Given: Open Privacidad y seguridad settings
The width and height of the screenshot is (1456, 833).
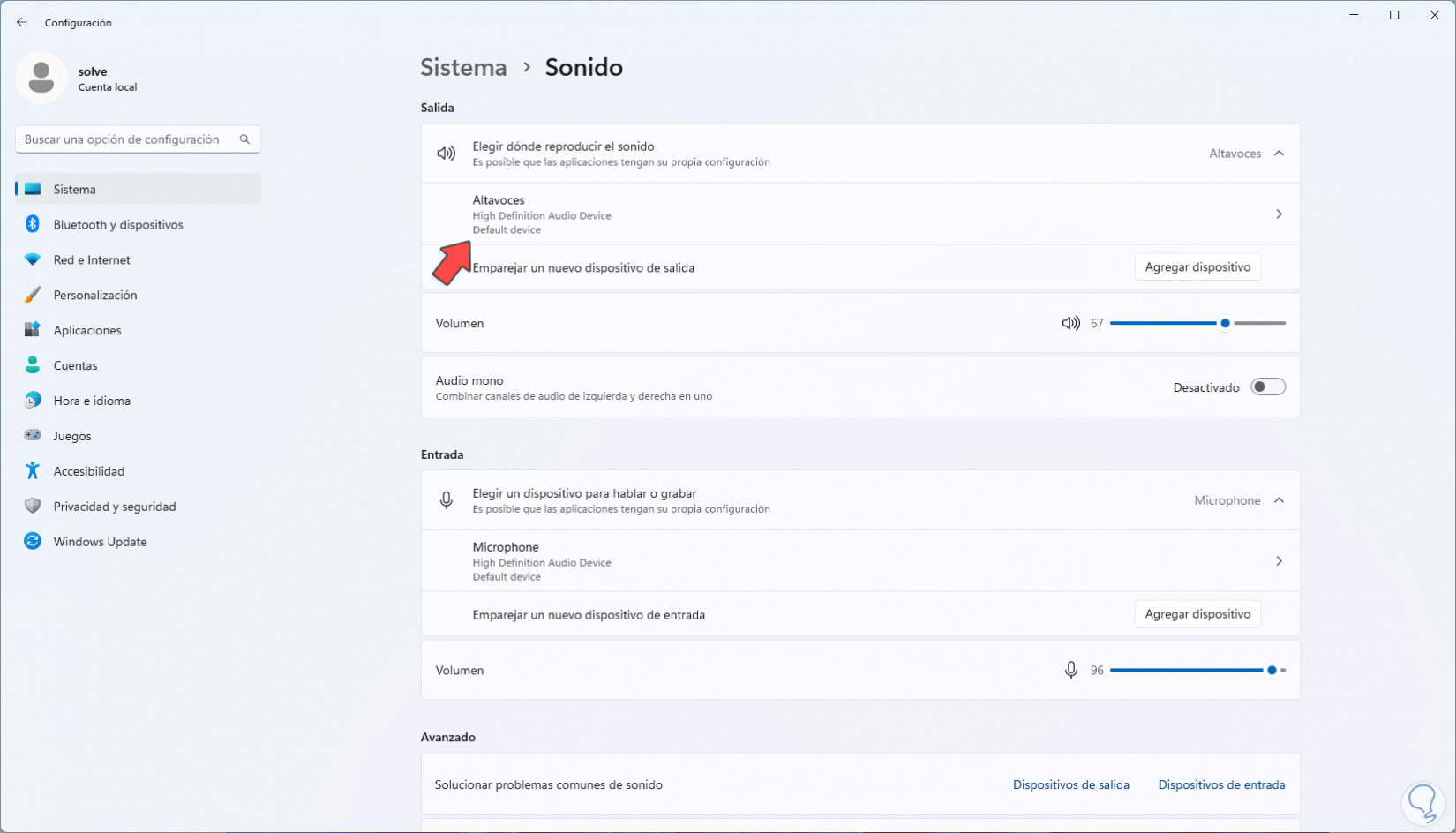Looking at the screenshot, I should tap(114, 507).
